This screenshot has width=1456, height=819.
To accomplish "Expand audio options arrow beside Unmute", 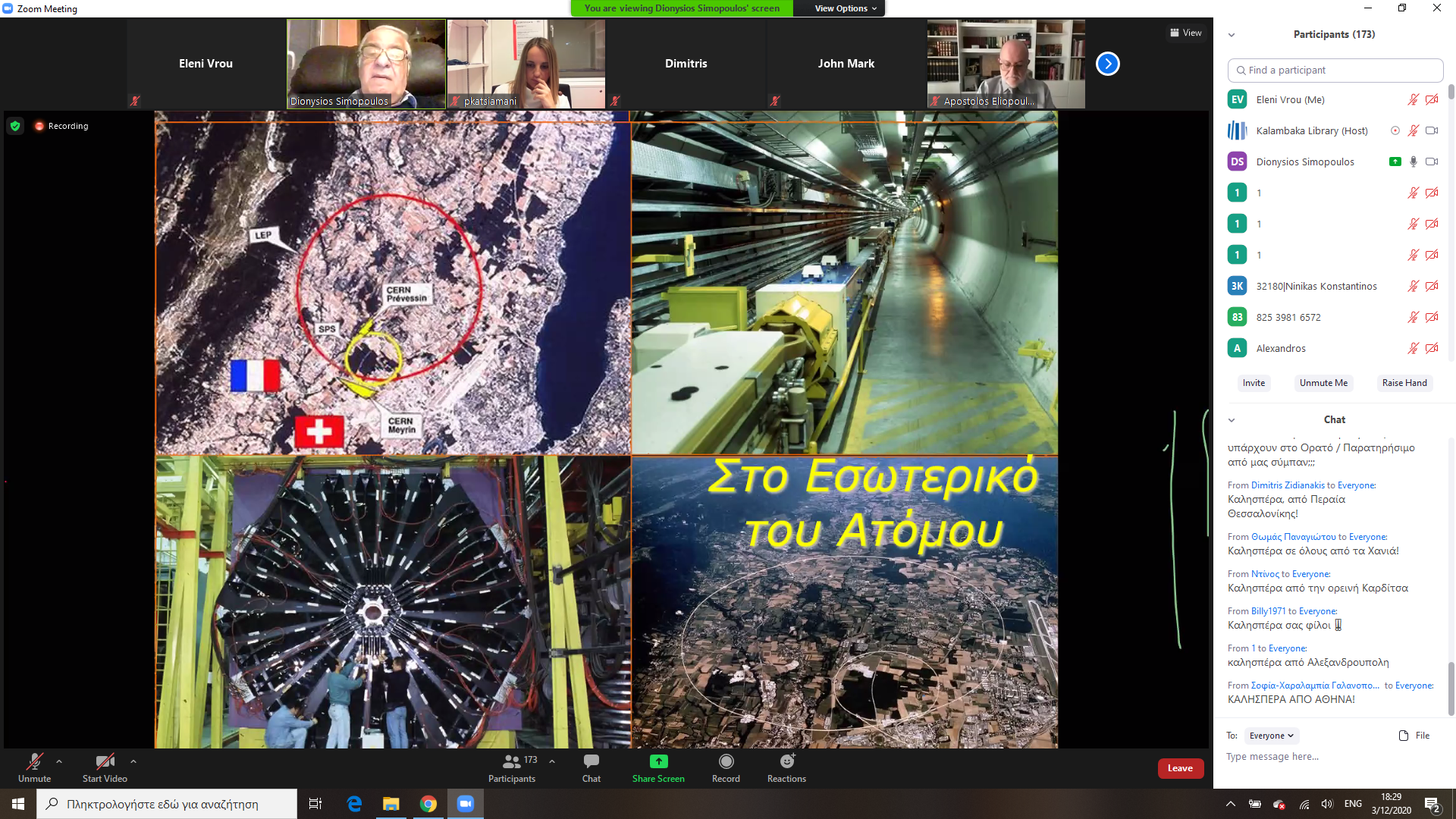I will click(59, 761).
